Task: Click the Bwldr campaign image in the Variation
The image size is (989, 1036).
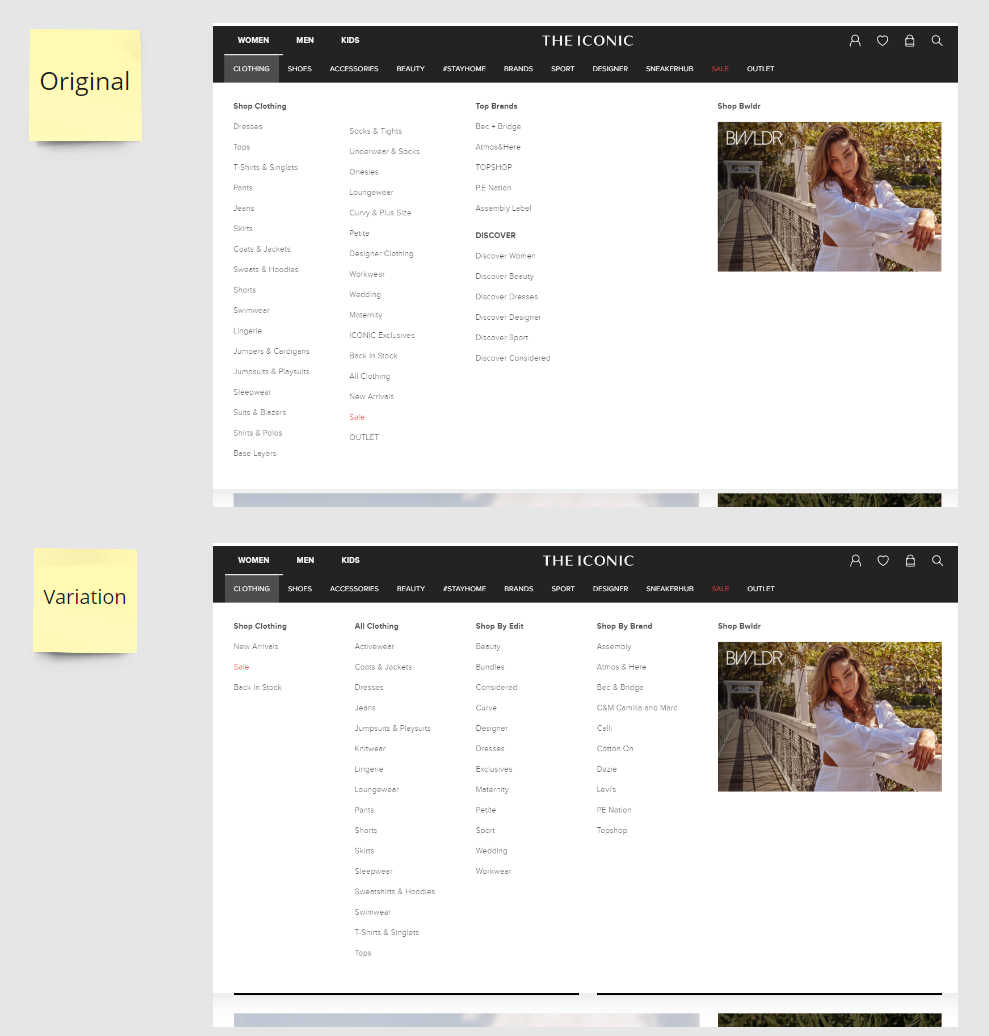Action: (829, 716)
